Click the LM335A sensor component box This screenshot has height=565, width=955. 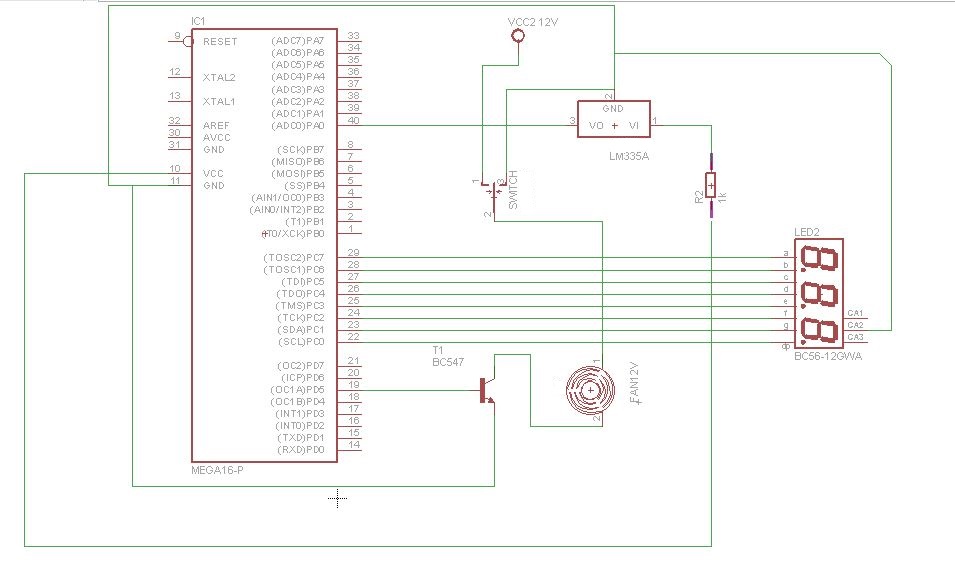613,119
